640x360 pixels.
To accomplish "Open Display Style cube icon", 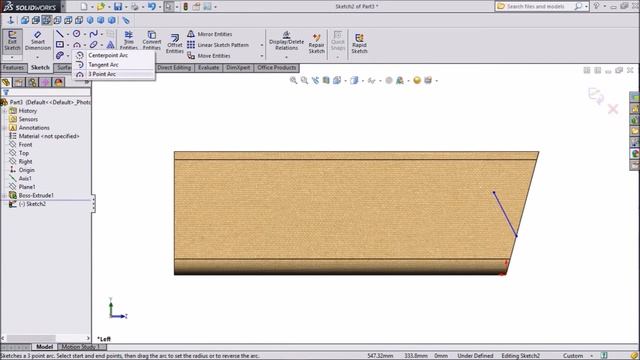I will [x=354, y=80].
